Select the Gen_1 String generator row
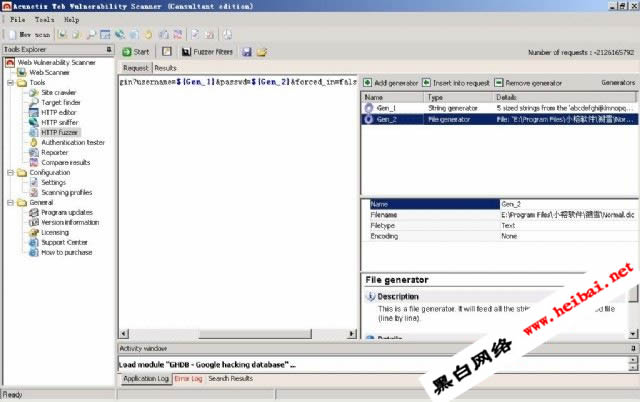 [499, 108]
